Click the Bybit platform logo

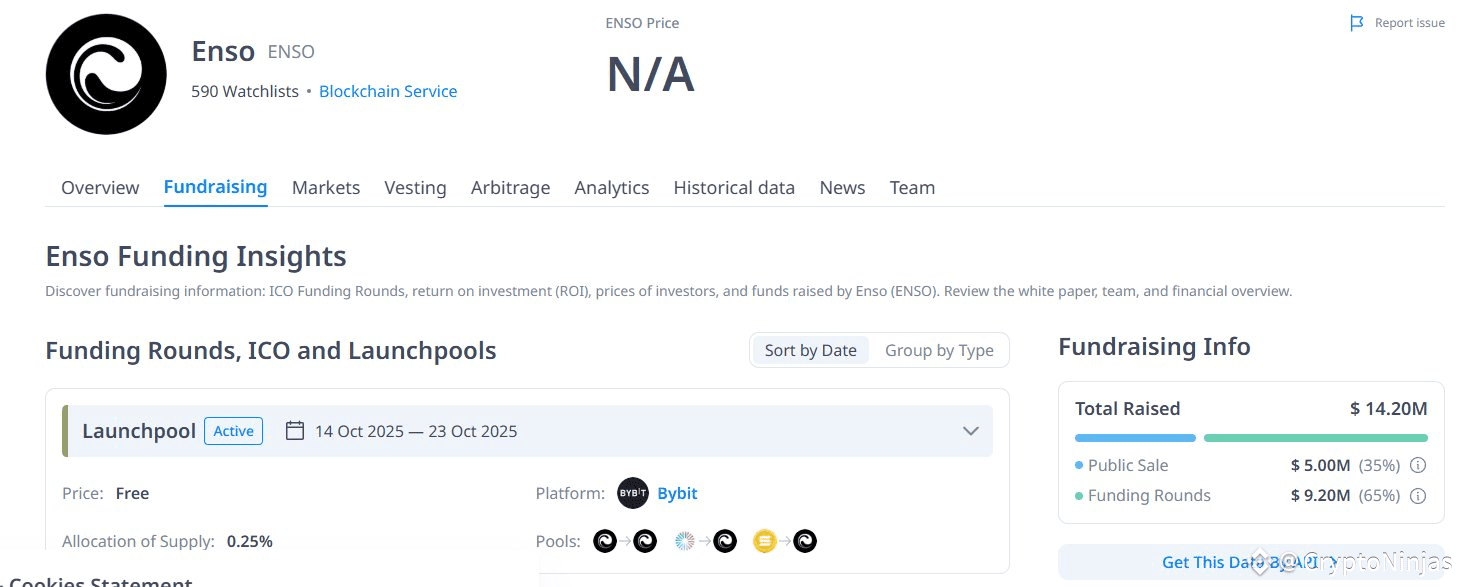tap(632, 493)
